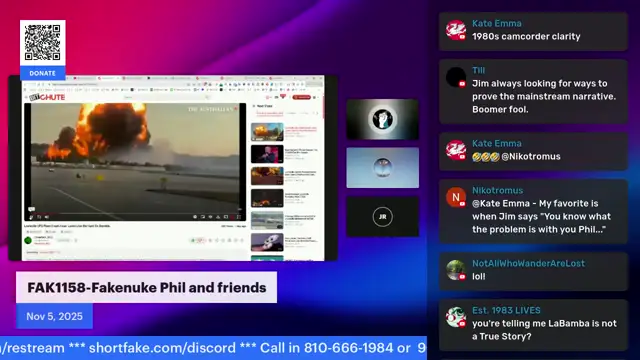Click the Est. 1983 LIVES username

pyautogui.click(x=506, y=311)
